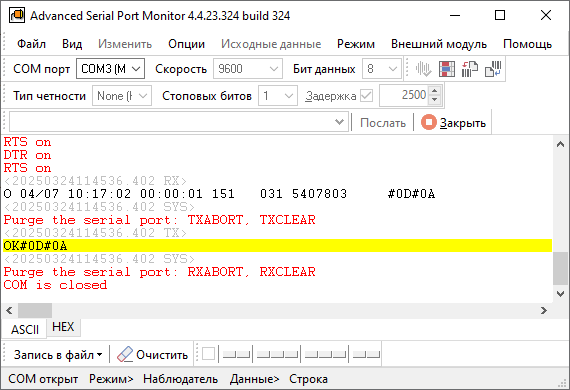Viewport: 570px width, 390px height.
Task: Expand the COM порт dropdown
Action: (x=111, y=69)
